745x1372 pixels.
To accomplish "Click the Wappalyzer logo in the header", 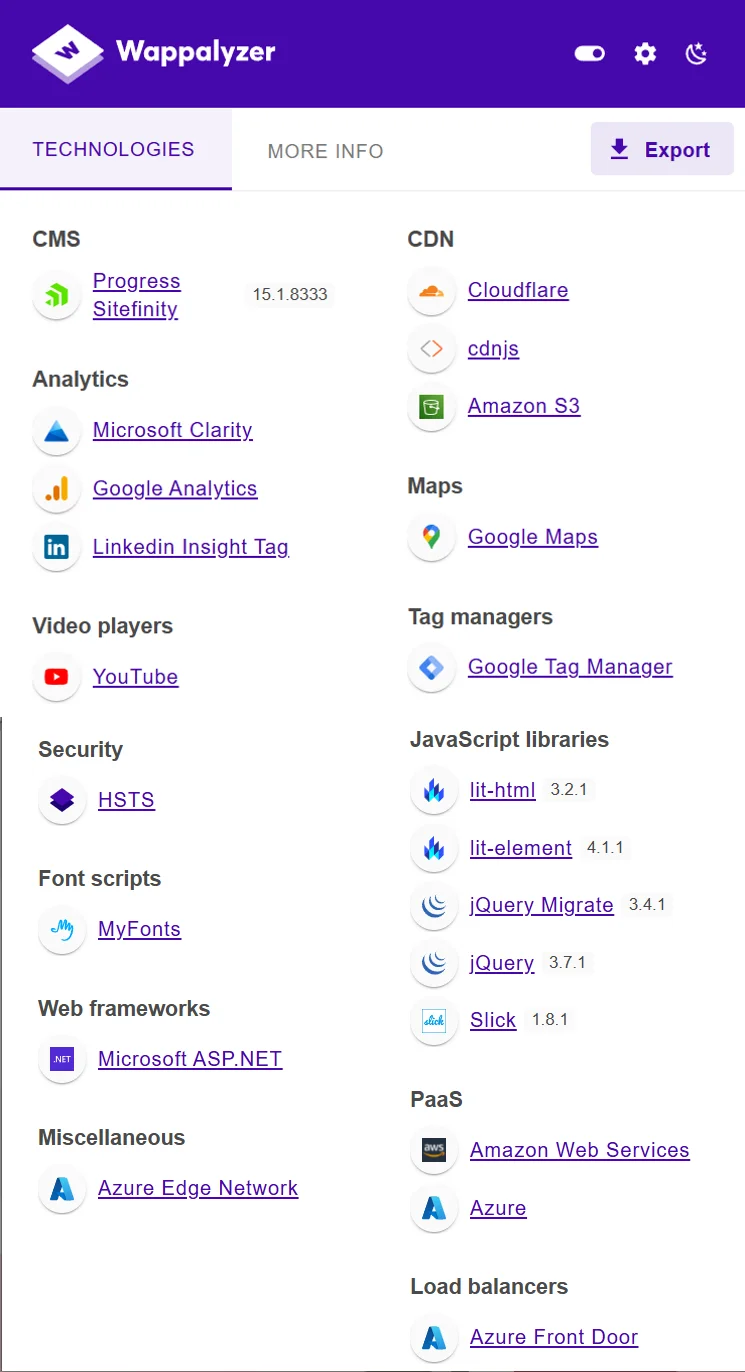I will [153, 53].
